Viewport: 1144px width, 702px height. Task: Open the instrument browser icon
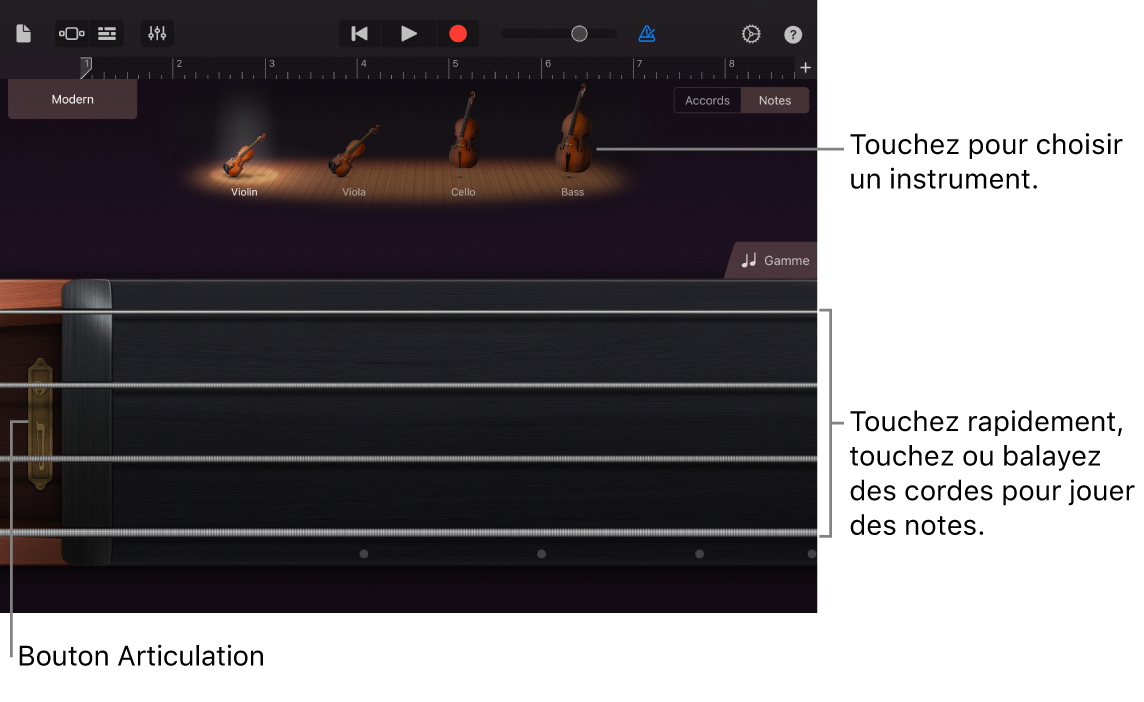[x=71, y=33]
